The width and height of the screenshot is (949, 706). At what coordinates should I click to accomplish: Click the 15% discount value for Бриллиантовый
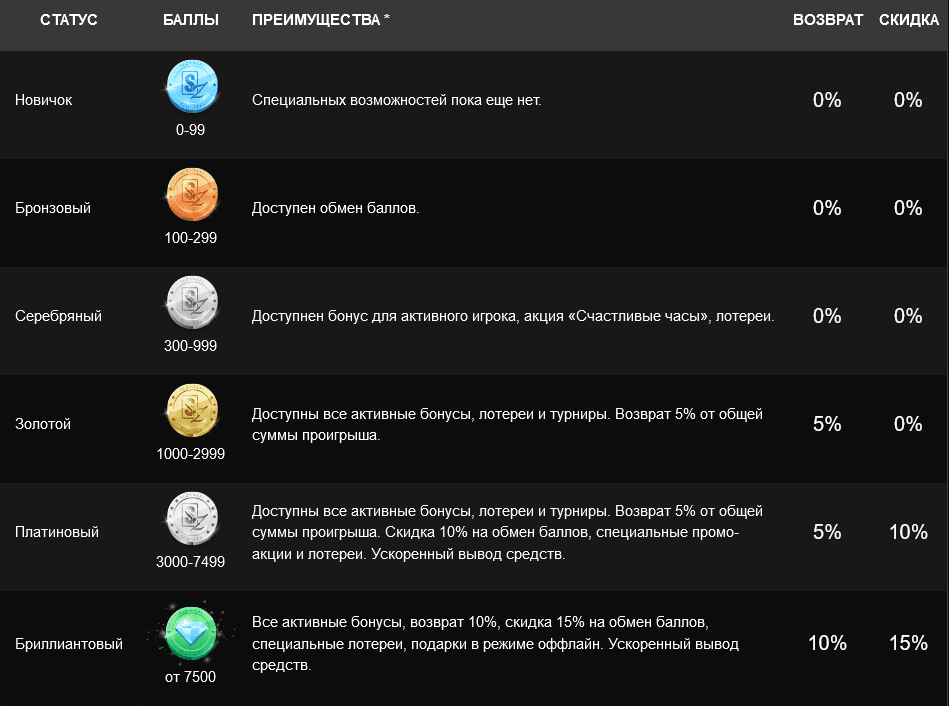[908, 643]
